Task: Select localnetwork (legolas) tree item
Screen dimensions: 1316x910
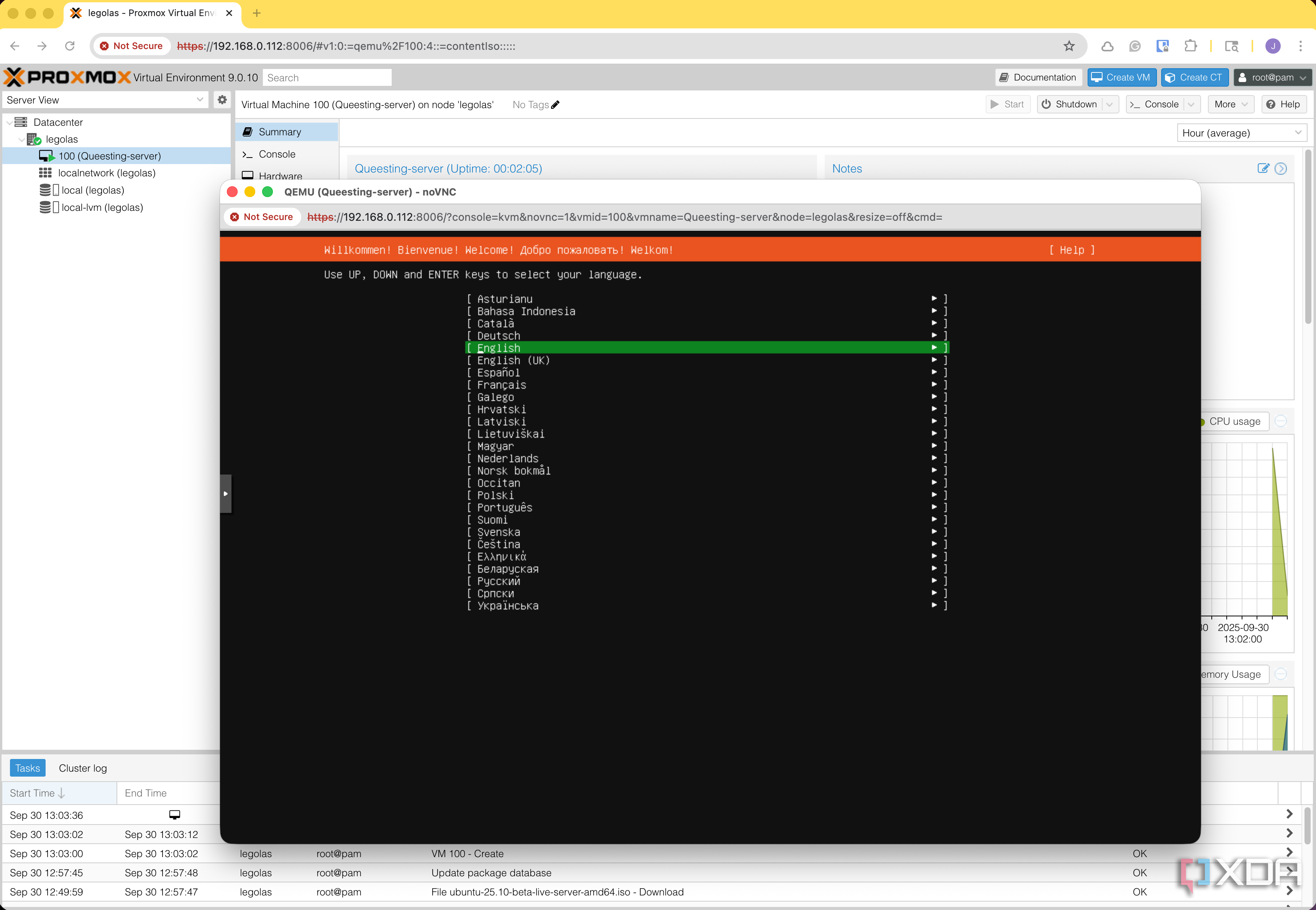Action: [107, 173]
